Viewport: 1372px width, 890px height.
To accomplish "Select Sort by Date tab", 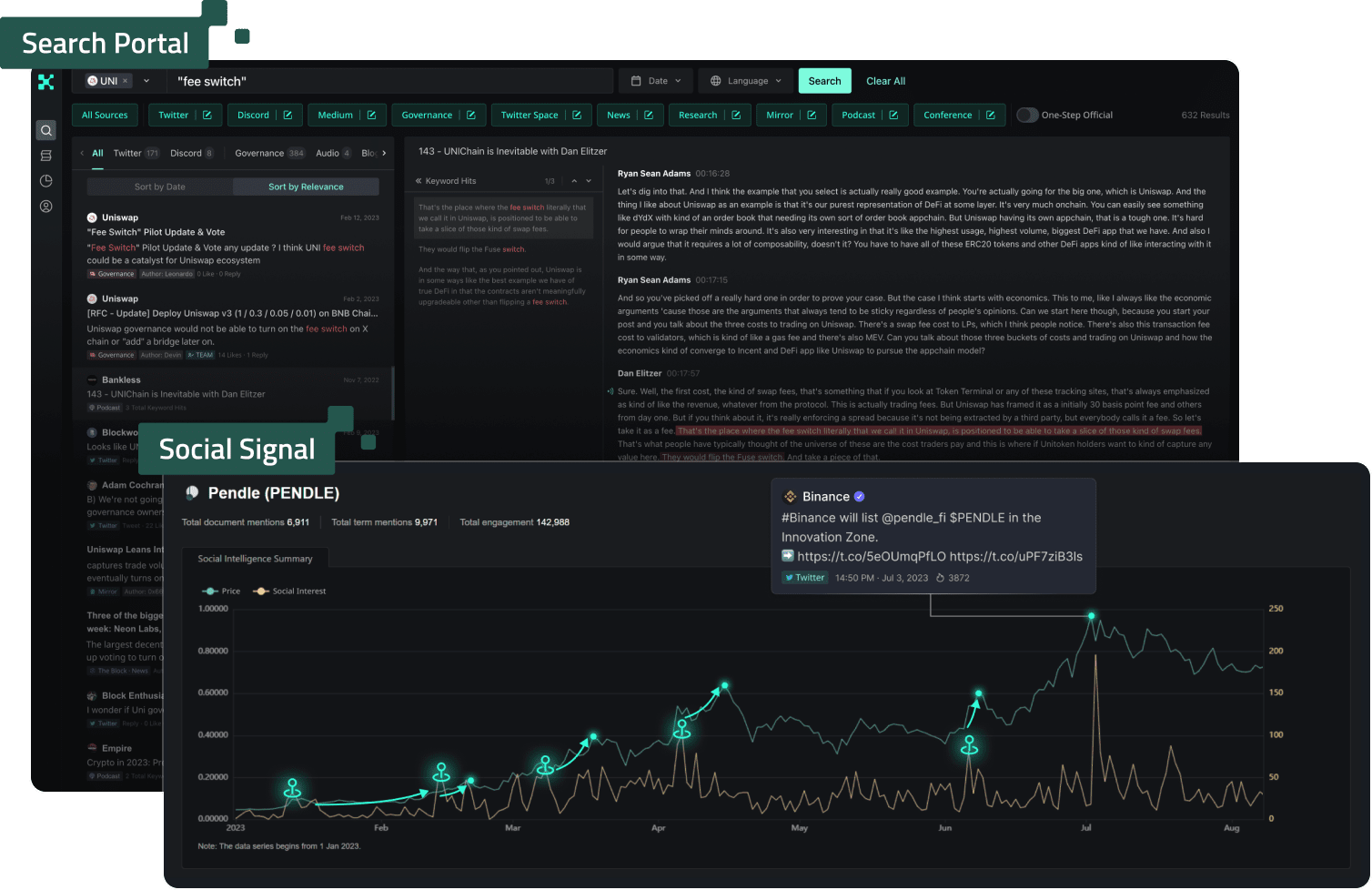I will pos(159,187).
